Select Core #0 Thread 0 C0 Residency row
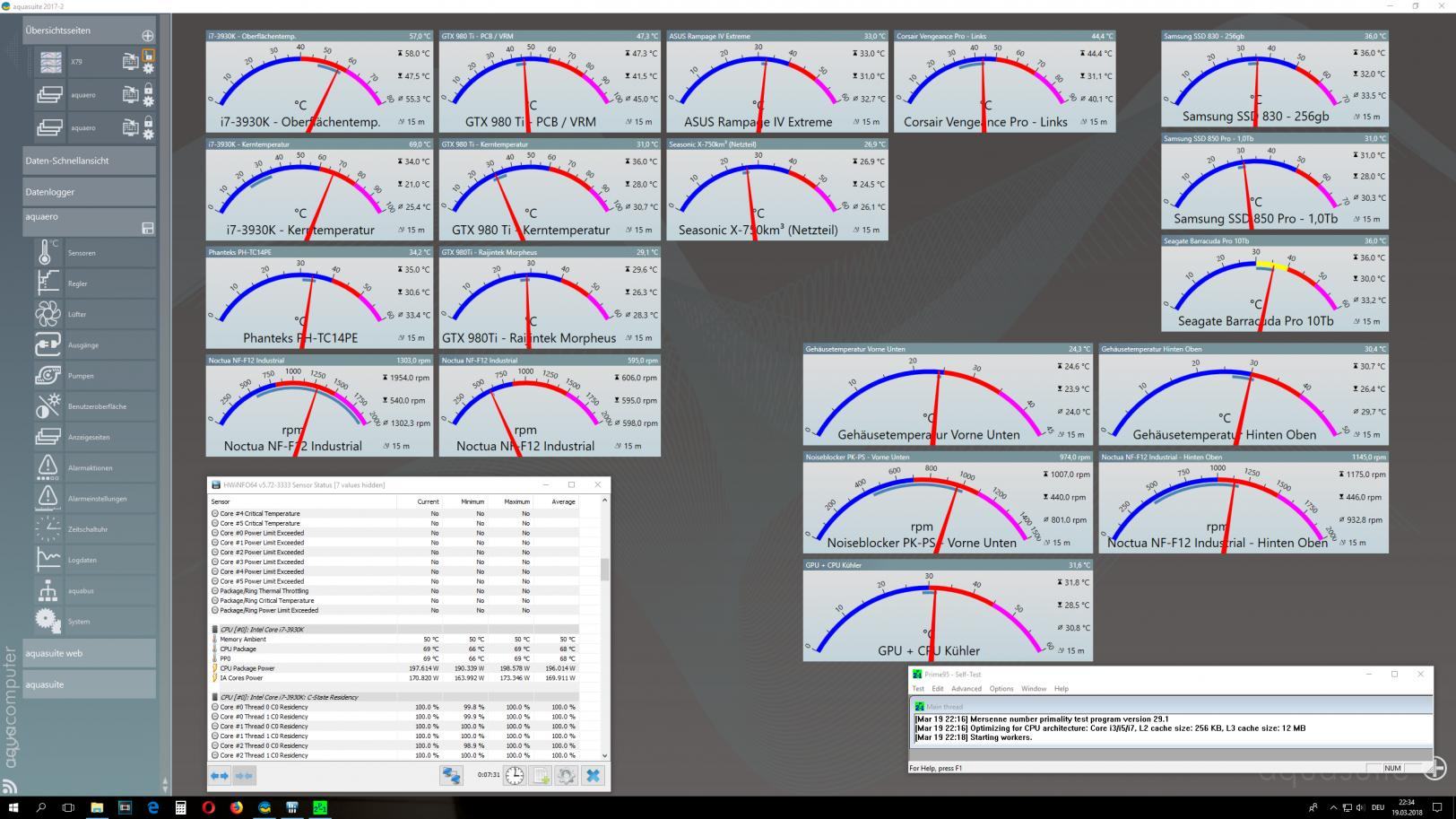This screenshot has width=1456, height=819. (x=393, y=707)
